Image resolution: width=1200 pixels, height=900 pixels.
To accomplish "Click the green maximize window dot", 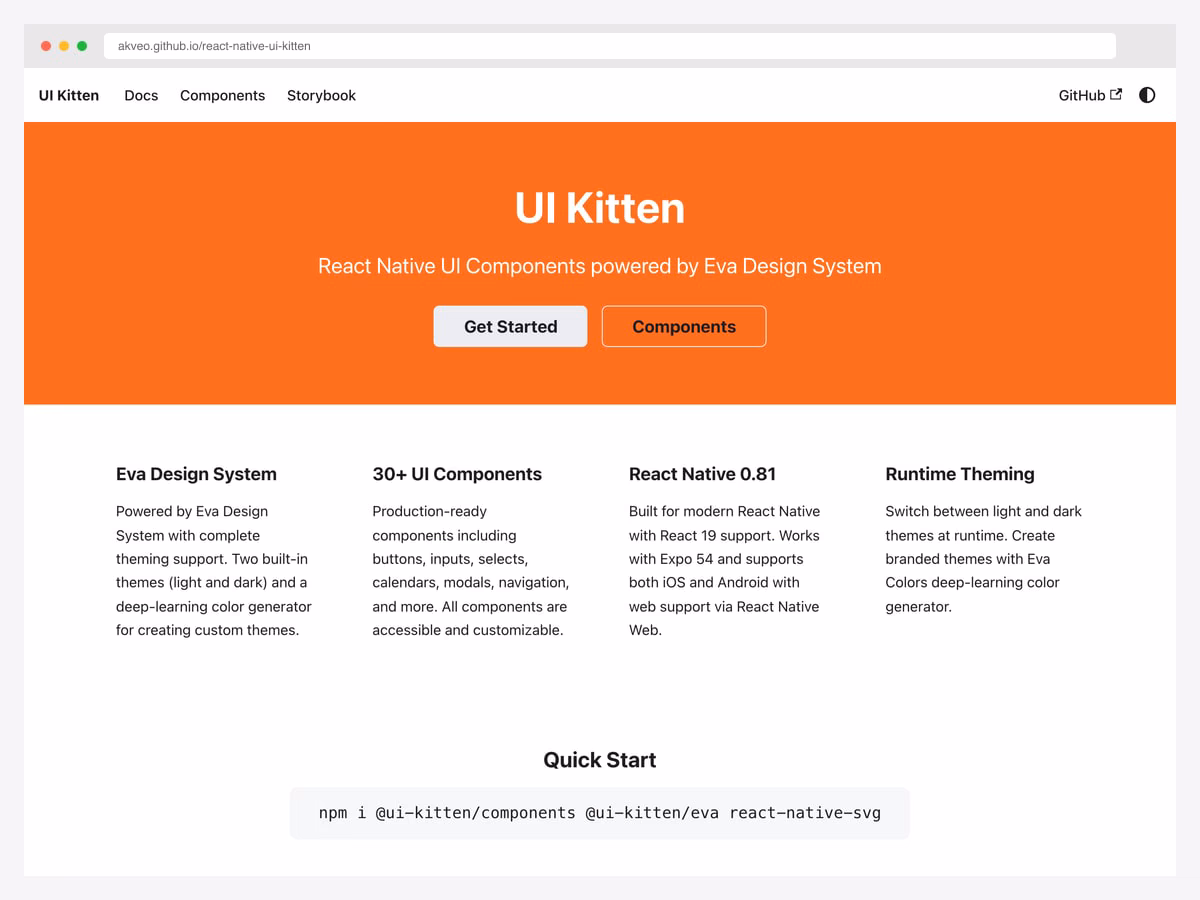I will click(x=82, y=46).
